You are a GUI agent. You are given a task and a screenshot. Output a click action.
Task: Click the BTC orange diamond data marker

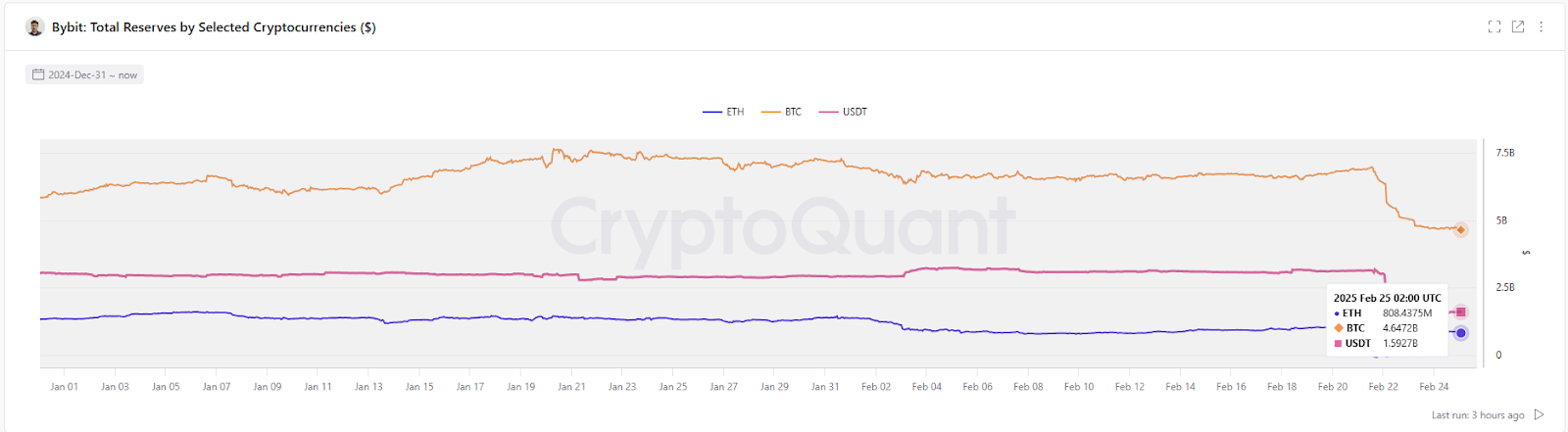tap(1460, 230)
